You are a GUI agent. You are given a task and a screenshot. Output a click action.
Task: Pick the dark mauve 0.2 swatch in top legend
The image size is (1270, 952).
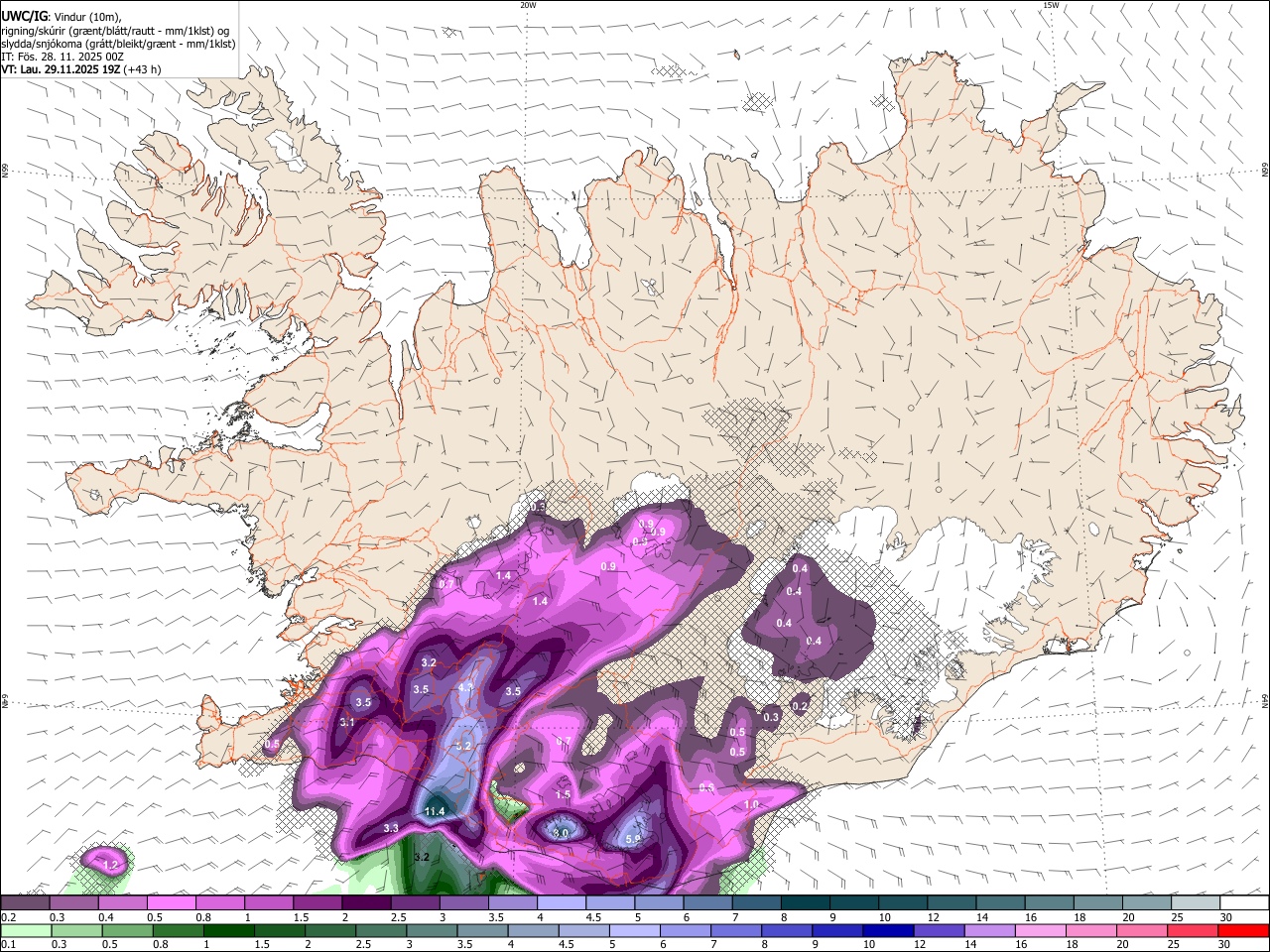[25, 902]
